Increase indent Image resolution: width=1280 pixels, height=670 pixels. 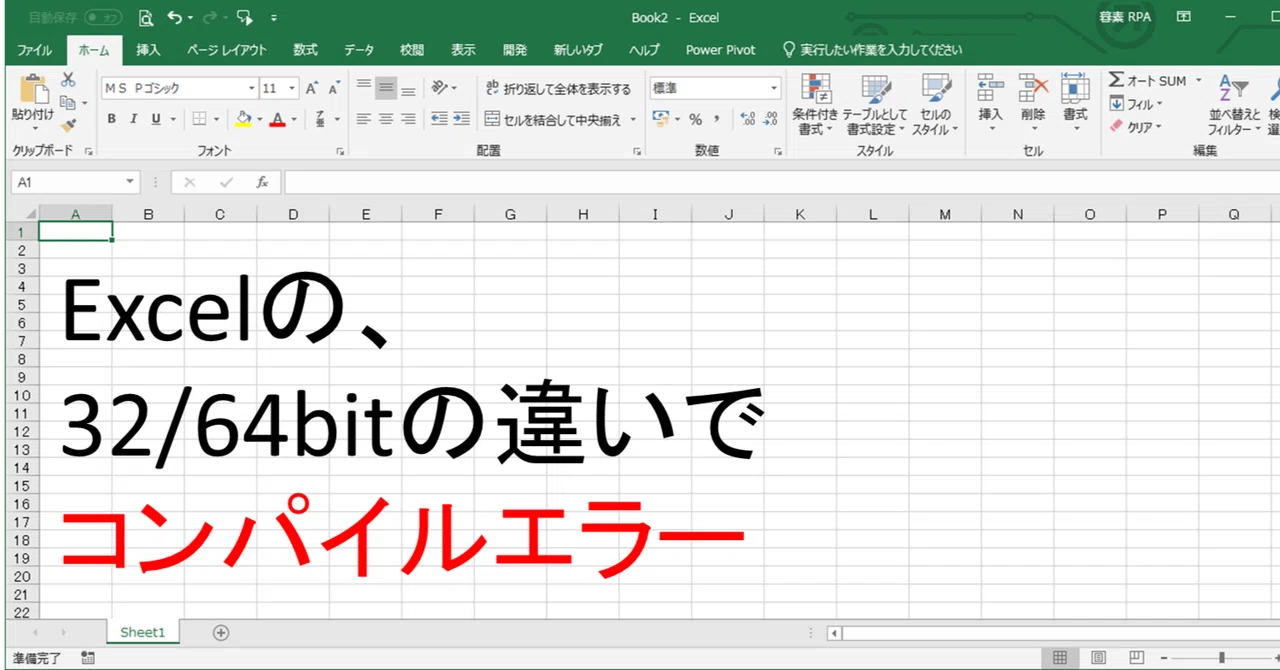click(x=461, y=119)
